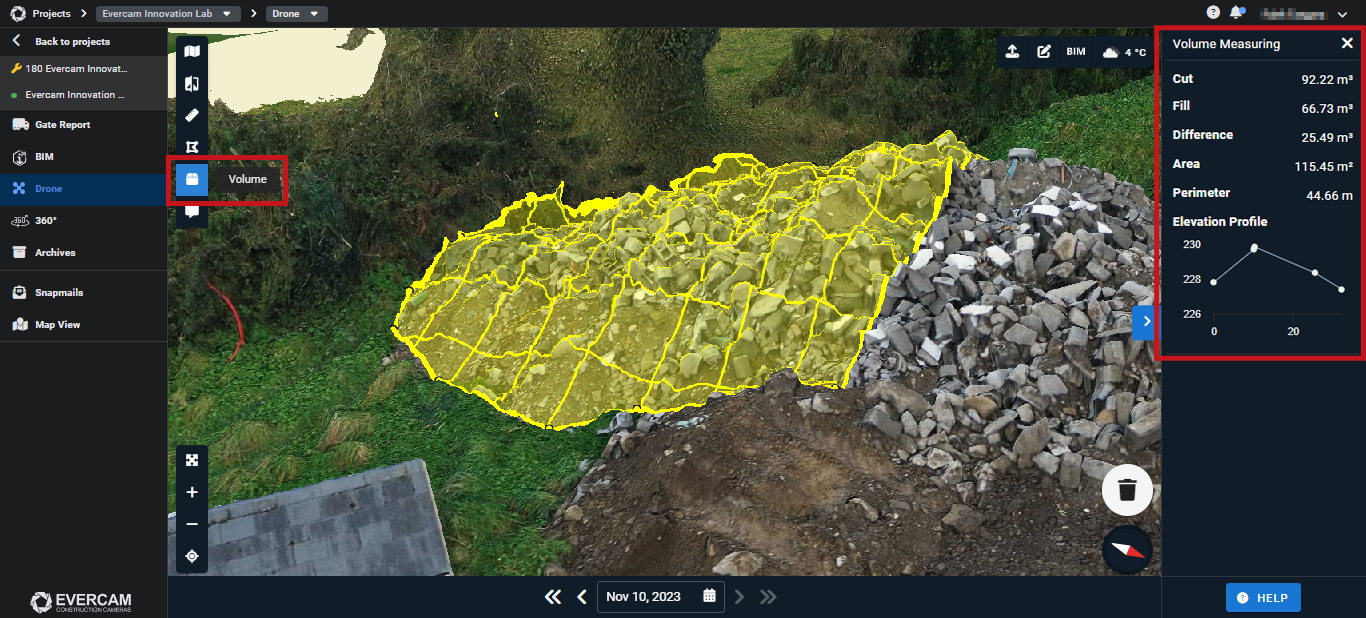Open the Archives section
The image size is (1366, 618).
point(83,253)
